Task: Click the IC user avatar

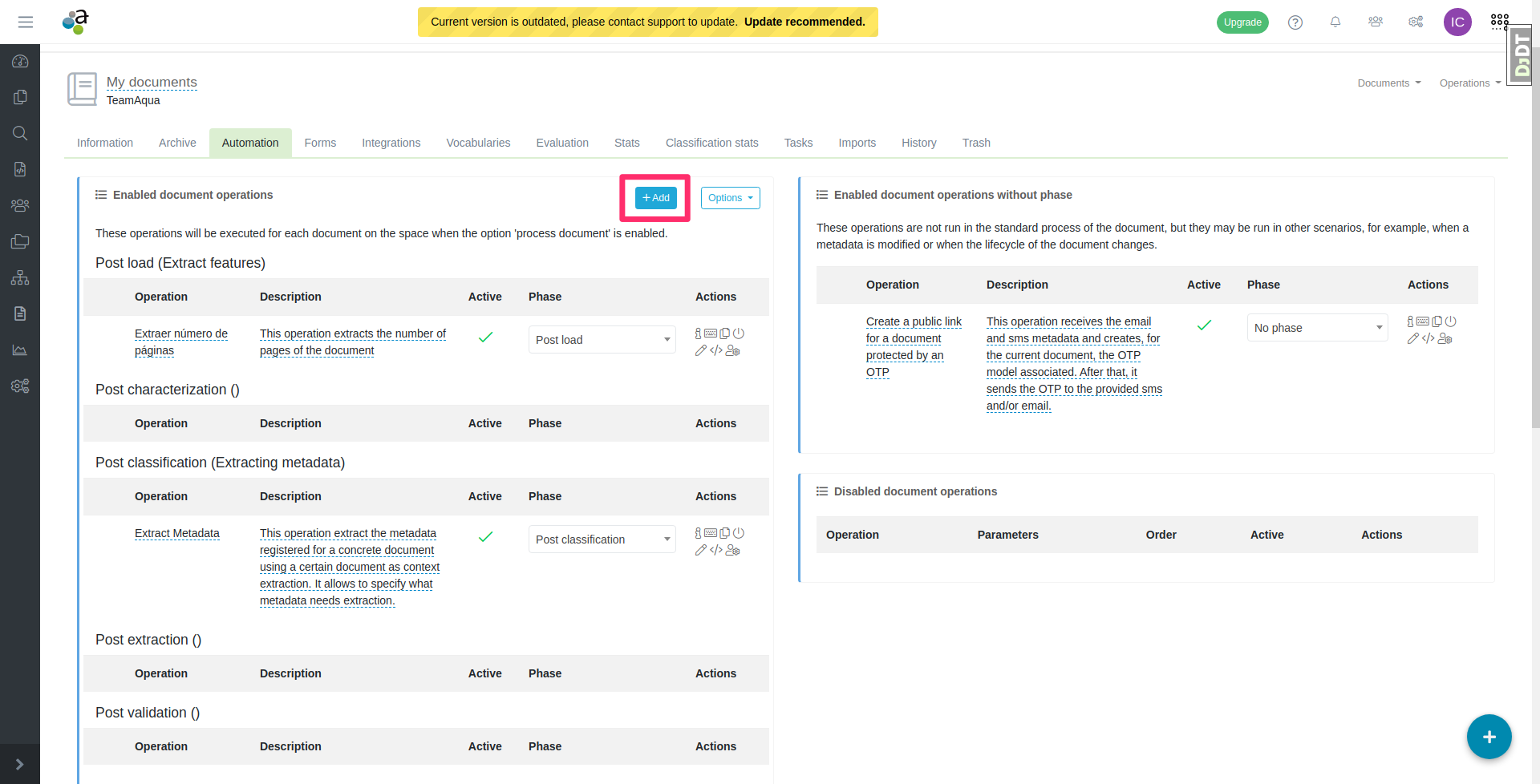Action: [1457, 22]
